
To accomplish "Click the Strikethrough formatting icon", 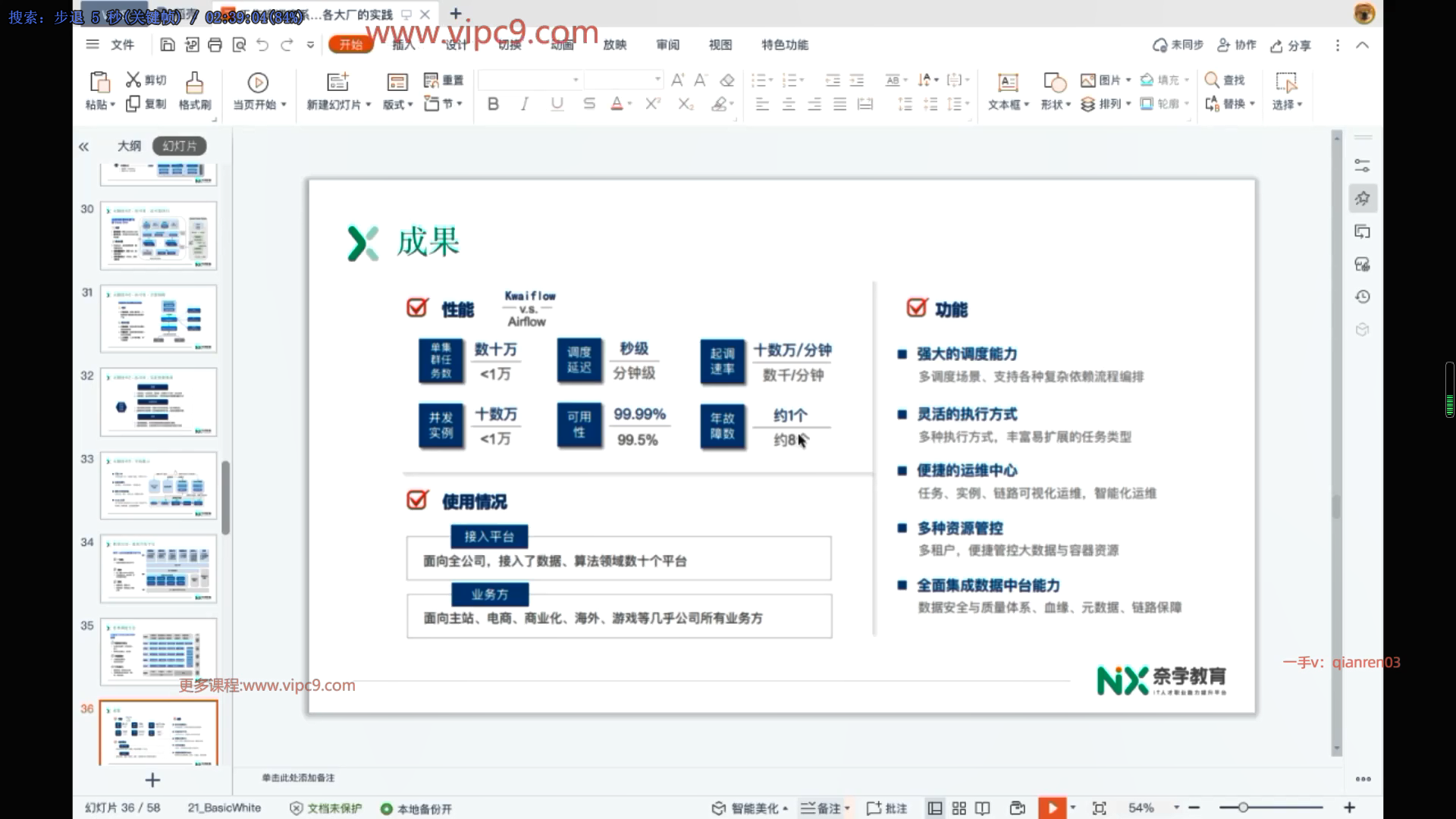I will point(589,104).
